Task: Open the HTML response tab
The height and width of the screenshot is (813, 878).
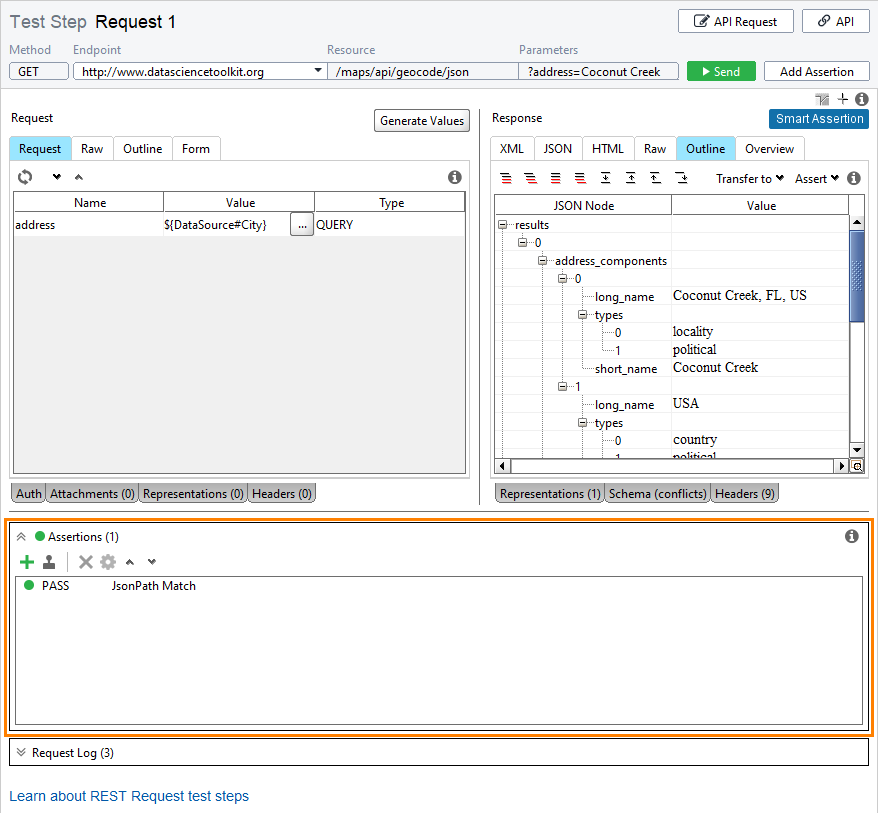Action: point(608,149)
